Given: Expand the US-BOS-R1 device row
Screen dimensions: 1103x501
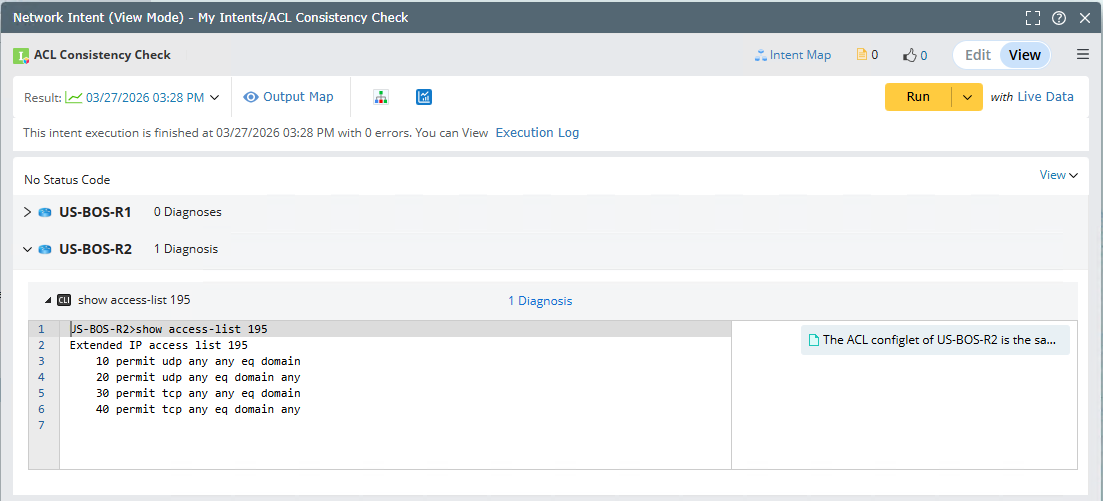Looking at the screenshot, I should coord(27,212).
